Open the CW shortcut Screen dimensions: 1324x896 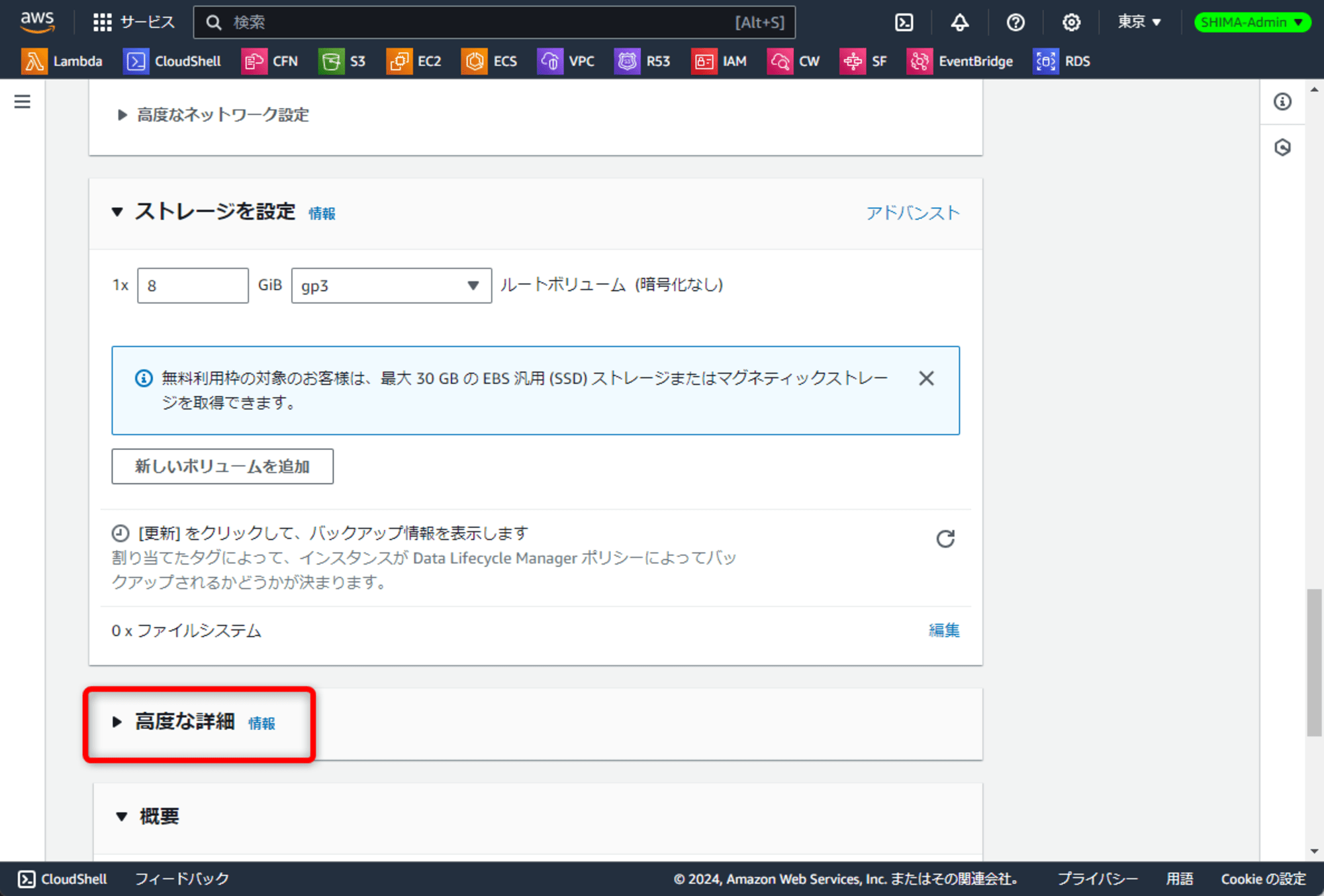[x=794, y=62]
